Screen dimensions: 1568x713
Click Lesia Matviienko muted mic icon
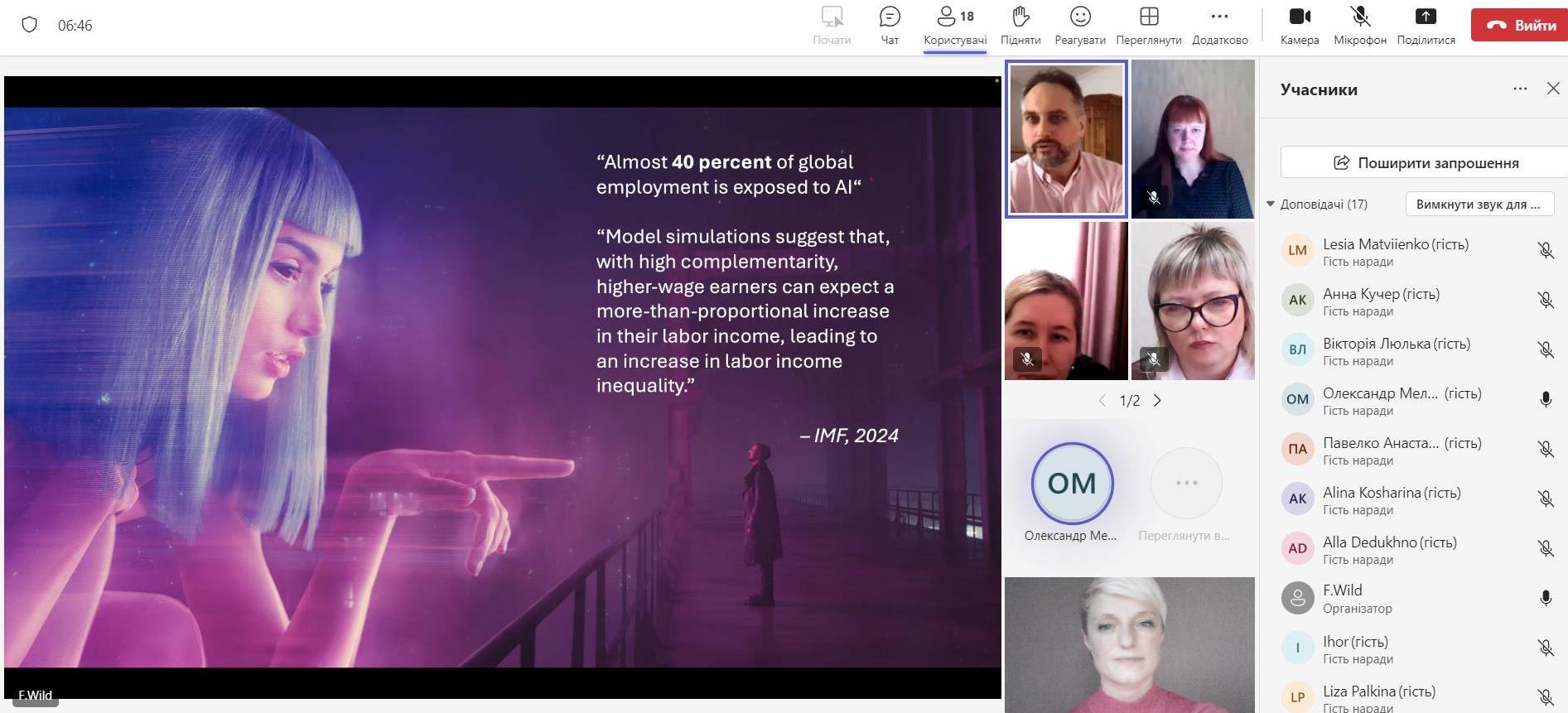pos(1546,250)
